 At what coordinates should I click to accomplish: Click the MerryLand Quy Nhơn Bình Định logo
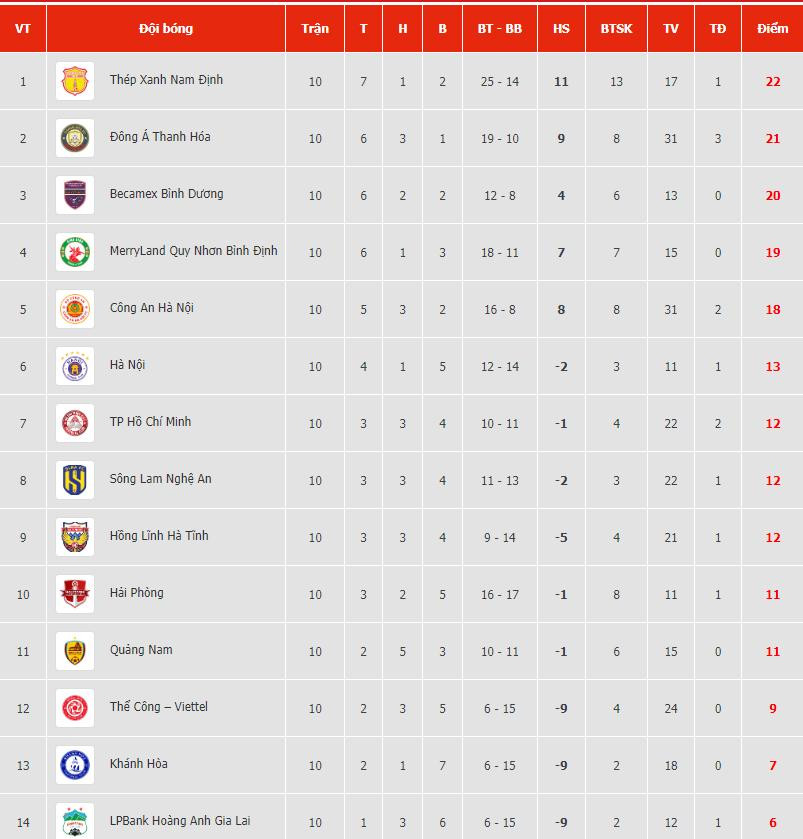pos(75,252)
